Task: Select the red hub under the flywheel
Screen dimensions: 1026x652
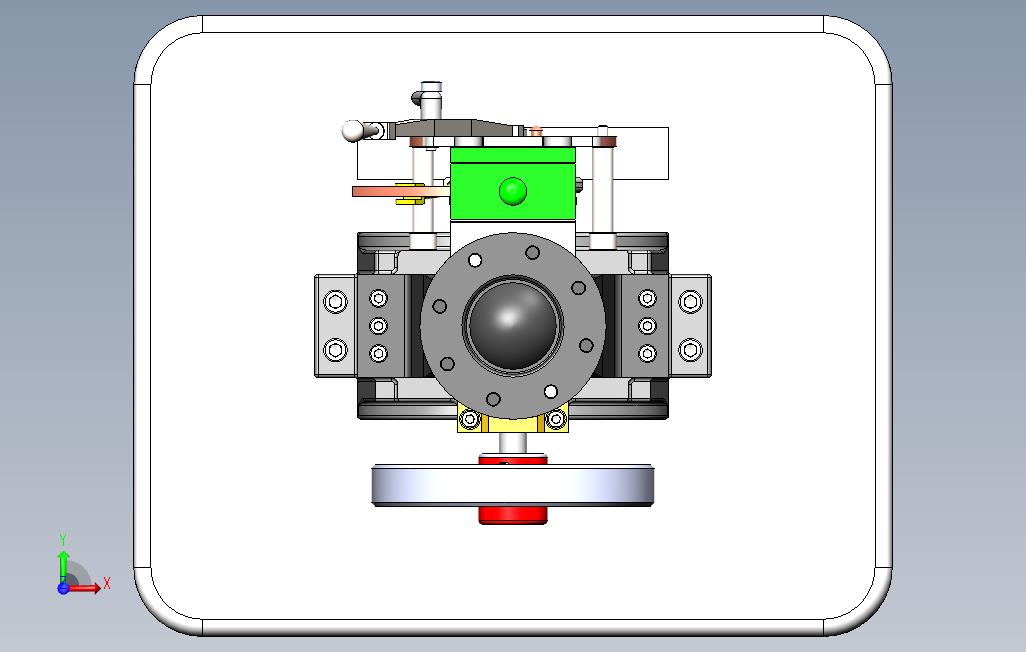Action: [513, 515]
